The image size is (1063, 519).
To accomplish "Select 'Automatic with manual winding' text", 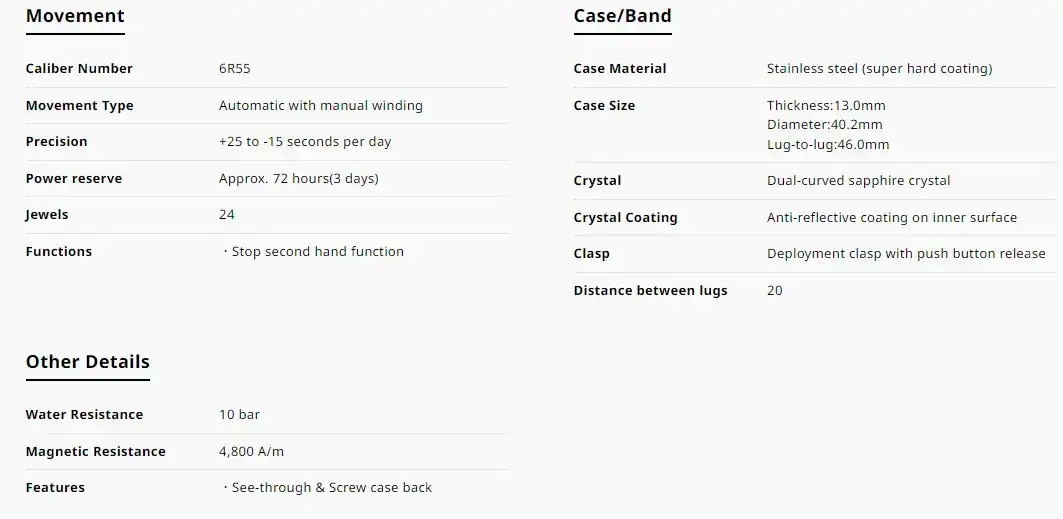I will coord(321,106).
